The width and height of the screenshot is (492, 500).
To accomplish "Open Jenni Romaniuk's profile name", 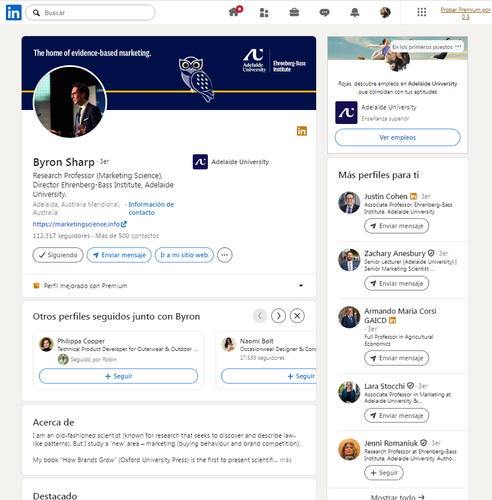I will [x=391, y=443].
